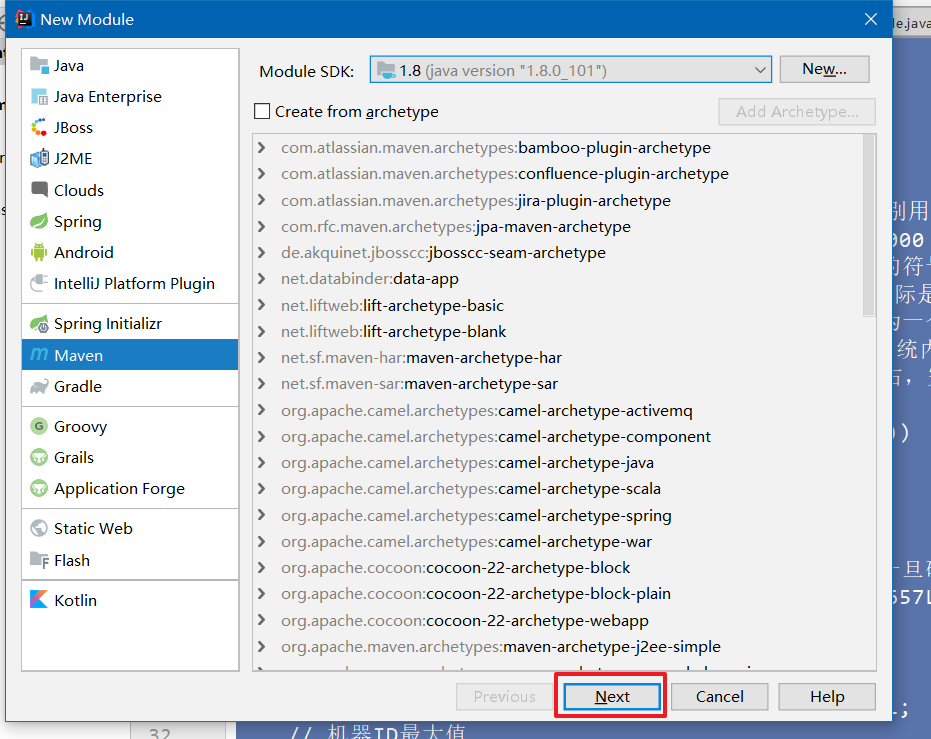Enable Create from archetype checkbox
This screenshot has height=739, width=931.
(262, 112)
